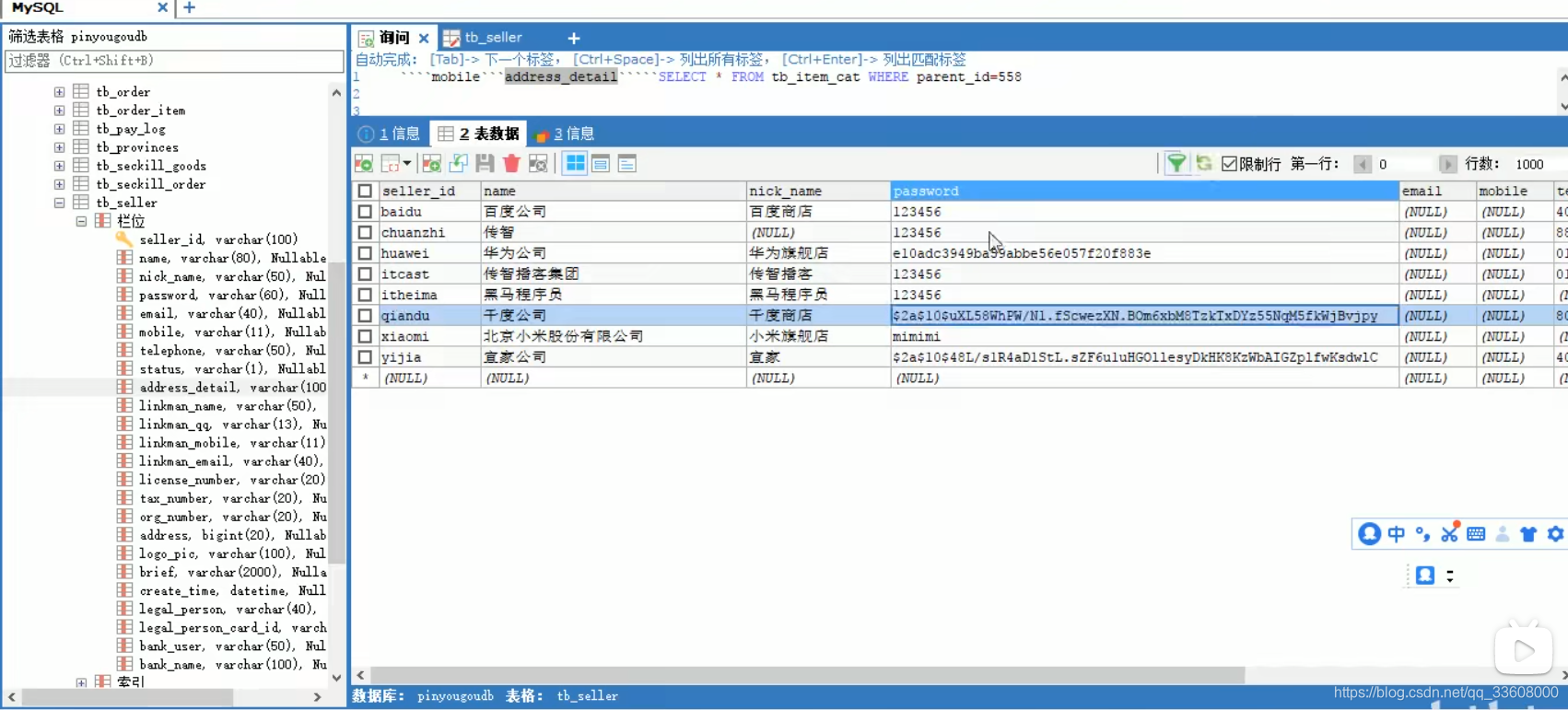
Task: Click the seller_id column header
Action: click(429, 191)
